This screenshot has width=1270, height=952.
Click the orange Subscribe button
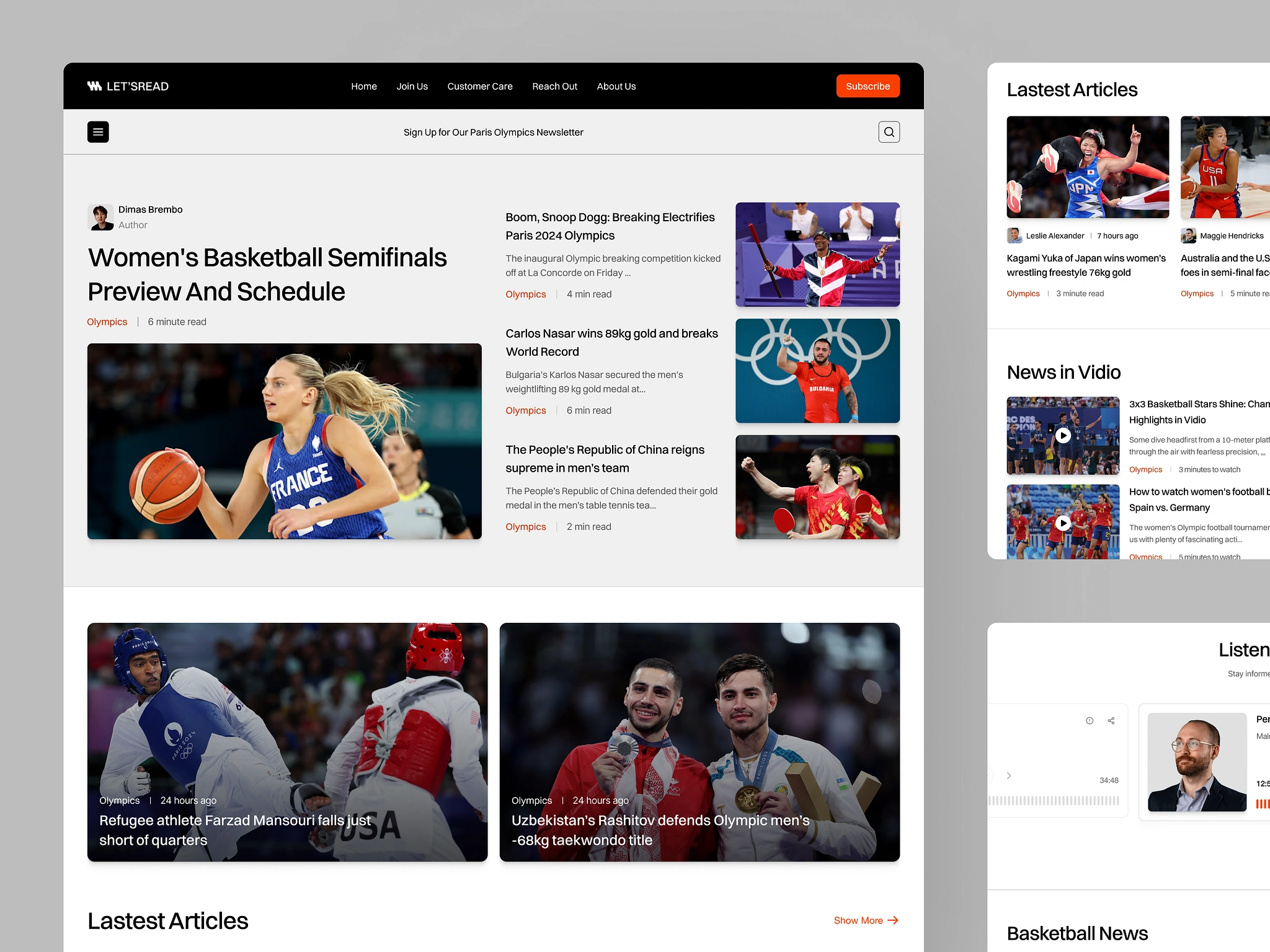pyautogui.click(x=868, y=86)
